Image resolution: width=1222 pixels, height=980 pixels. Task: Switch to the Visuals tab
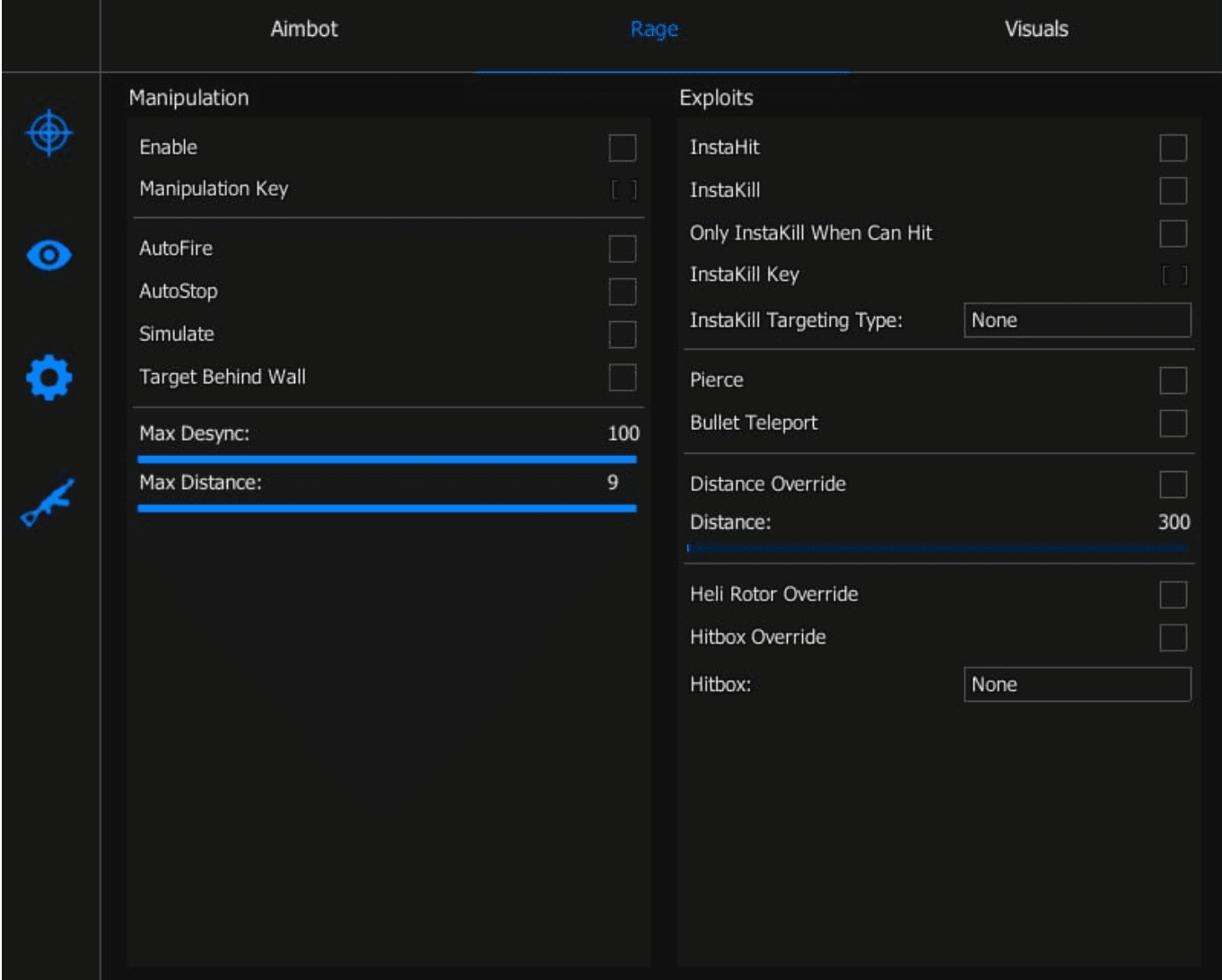[x=1035, y=29]
